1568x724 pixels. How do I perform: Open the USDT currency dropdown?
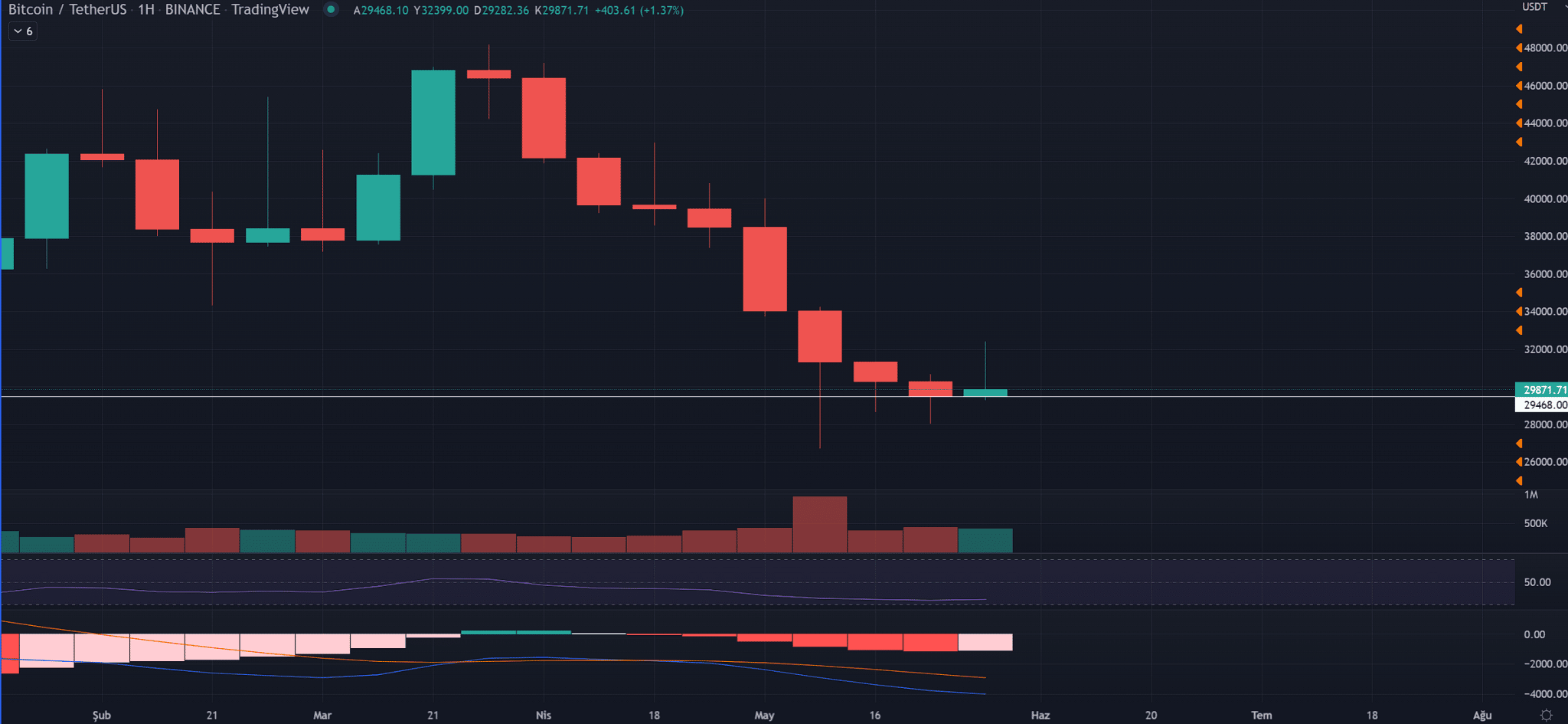pyautogui.click(x=1534, y=7)
